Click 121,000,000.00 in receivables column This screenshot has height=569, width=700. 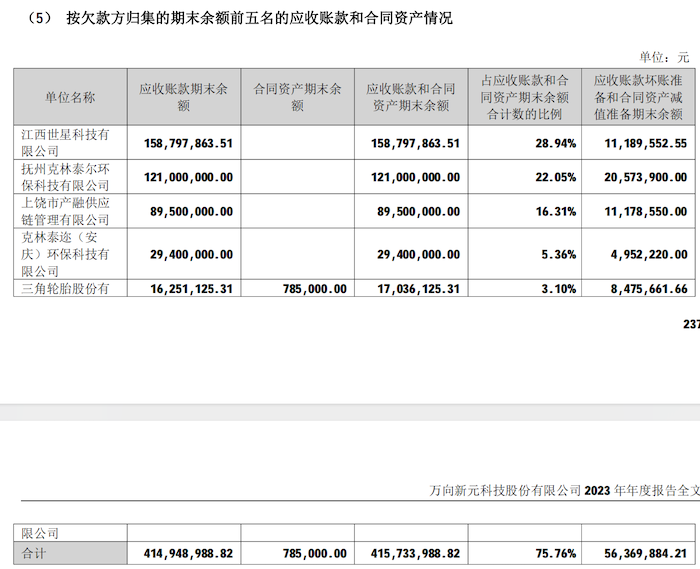188,178
